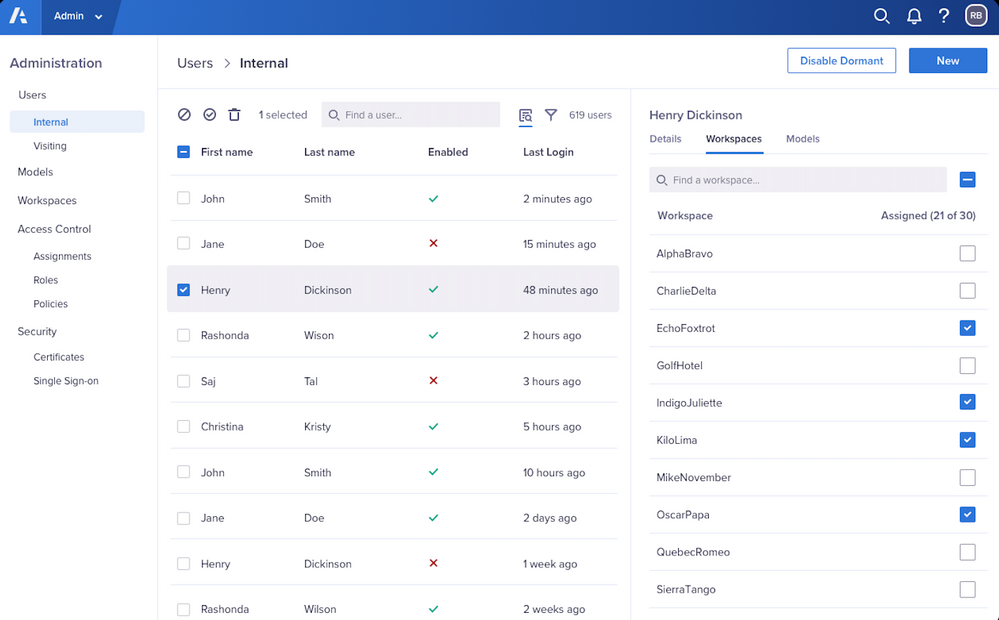Open the RB user profile avatar
This screenshot has height=620, width=999.
click(x=975, y=16)
